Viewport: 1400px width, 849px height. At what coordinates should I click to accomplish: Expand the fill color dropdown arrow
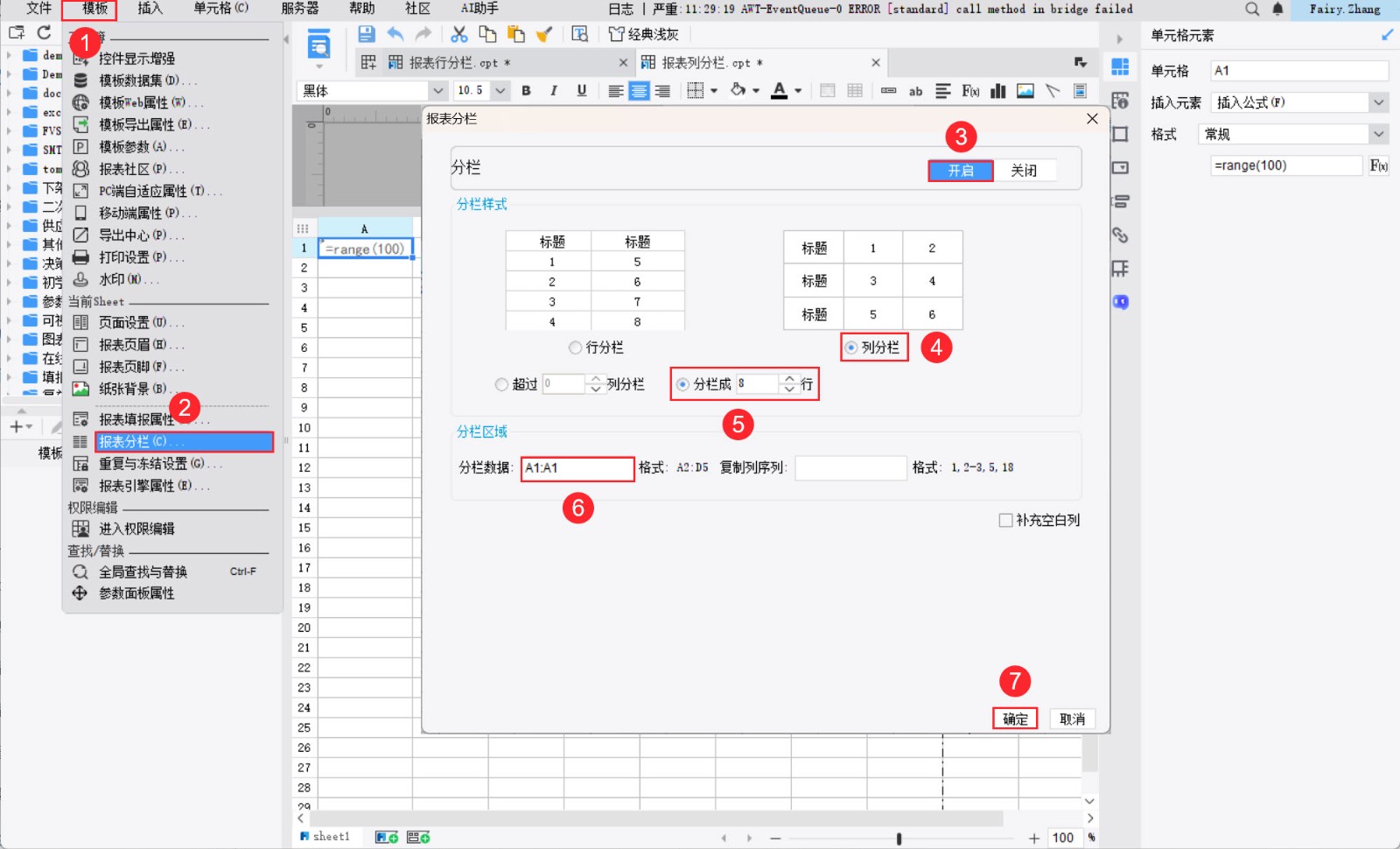tap(756, 91)
